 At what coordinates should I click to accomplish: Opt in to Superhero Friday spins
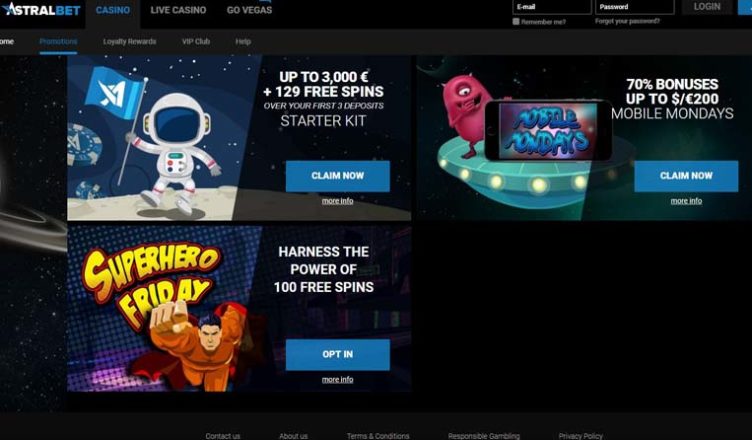tap(338, 355)
